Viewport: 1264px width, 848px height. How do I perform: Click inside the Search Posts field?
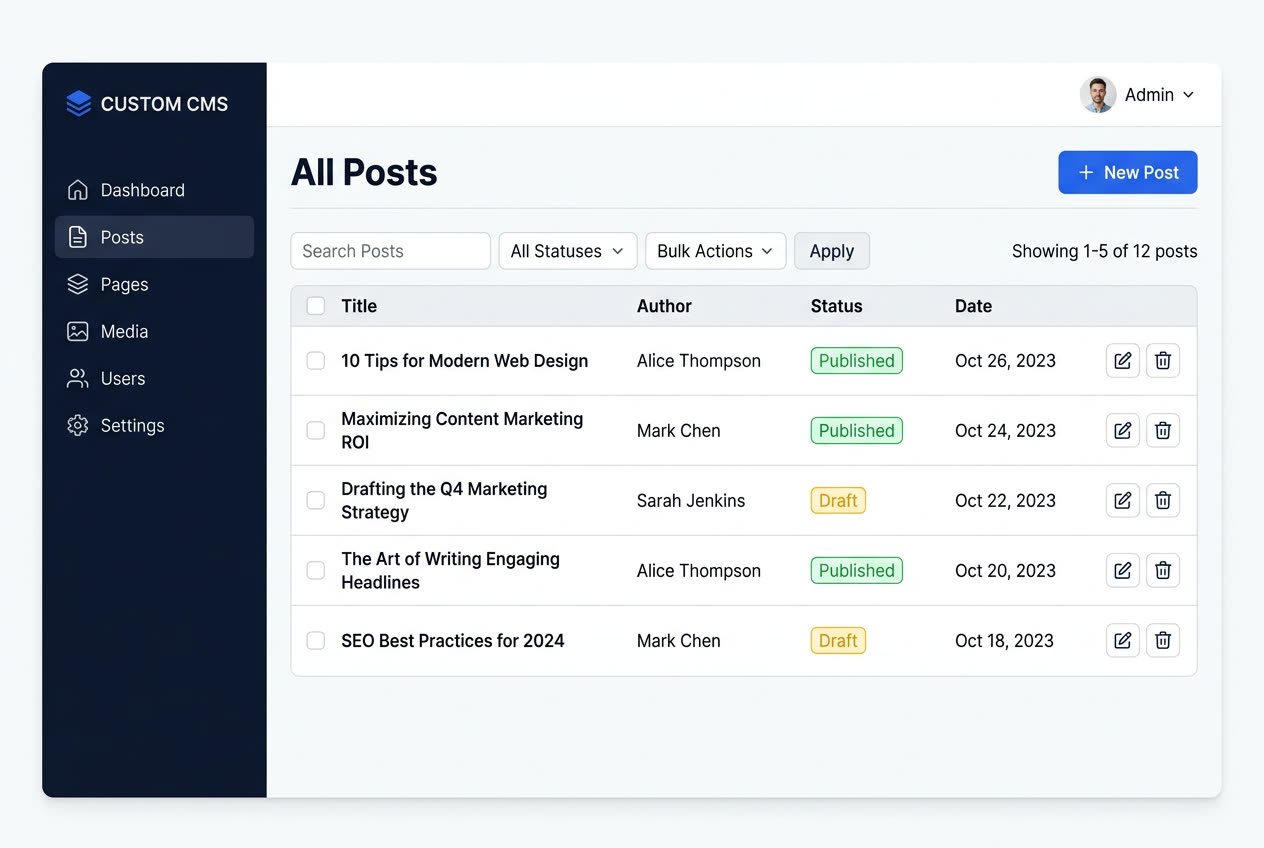click(x=390, y=251)
